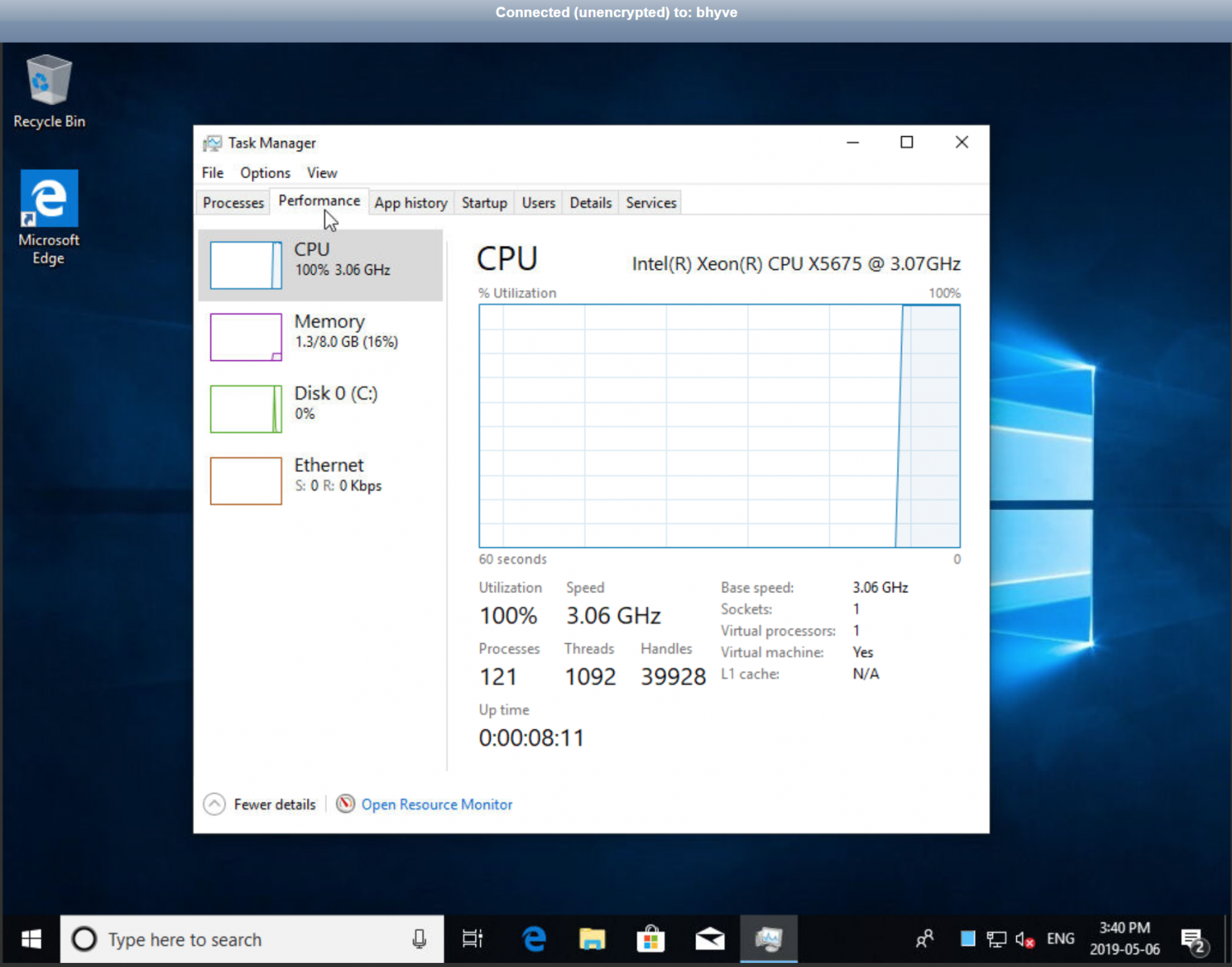Viewport: 1232px width, 967px height.
Task: Close the Task Manager window
Action: pyautogui.click(x=961, y=143)
